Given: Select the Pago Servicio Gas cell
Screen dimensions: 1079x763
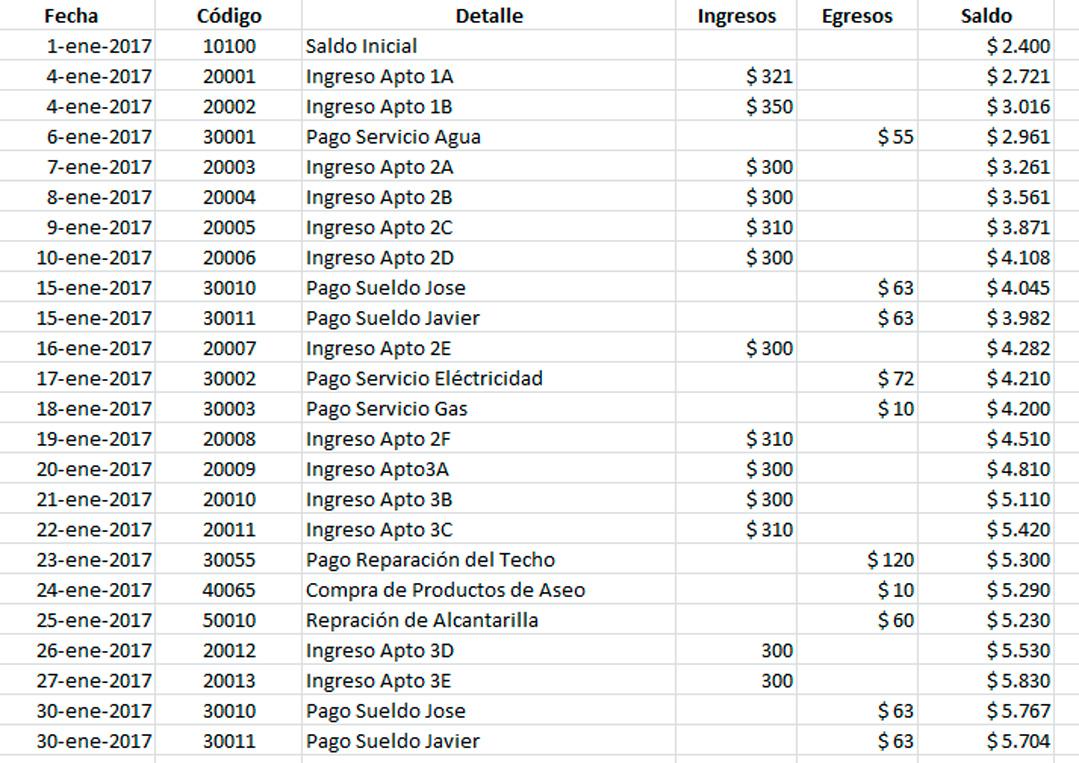Looking at the screenshot, I should 387,409.
